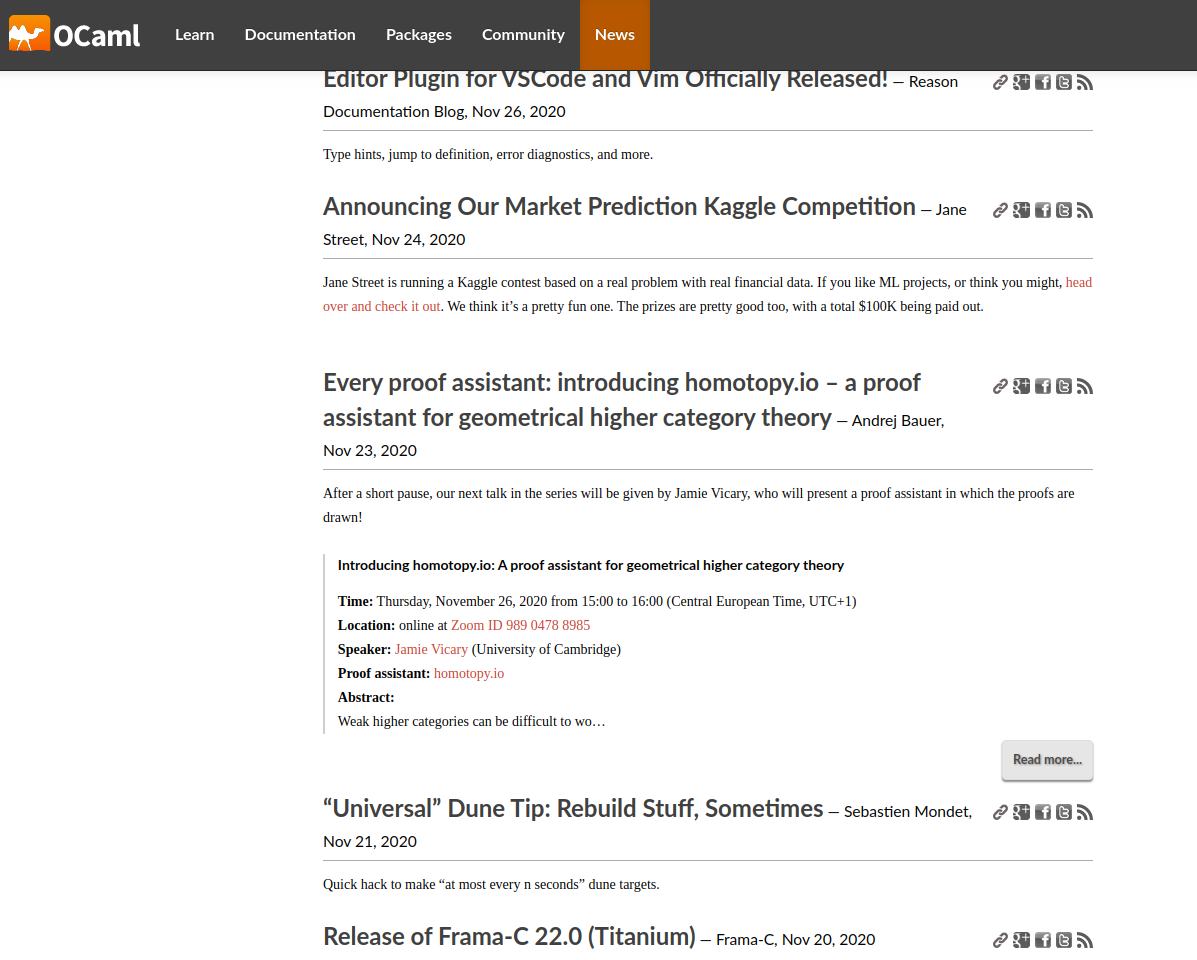Open Announcing Our Market Prediction Kaggle Competition
This screenshot has height=960, width=1197.
click(619, 207)
